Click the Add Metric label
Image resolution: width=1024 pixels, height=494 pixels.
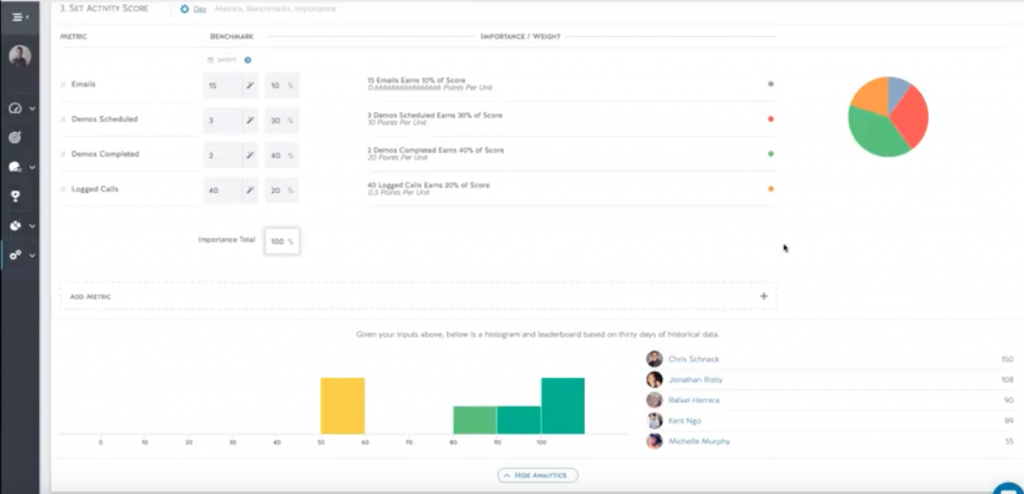[x=90, y=297]
